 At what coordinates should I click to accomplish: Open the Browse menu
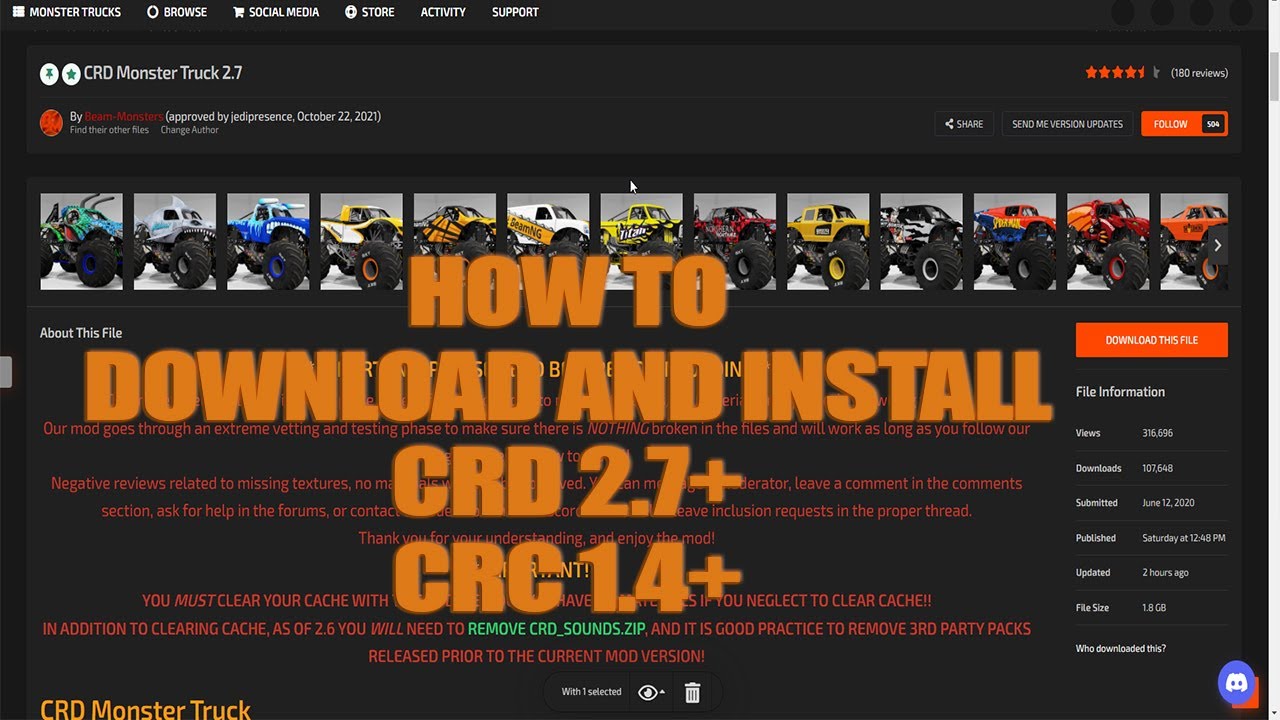point(177,12)
